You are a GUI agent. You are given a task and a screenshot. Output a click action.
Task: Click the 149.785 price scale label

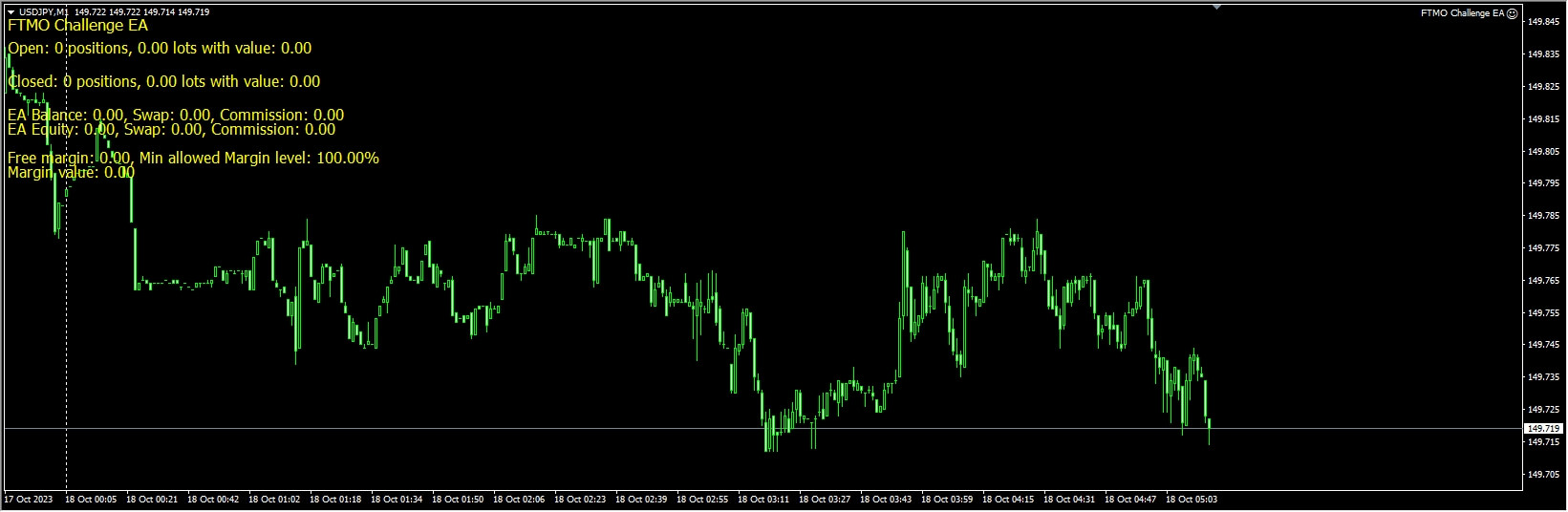point(1543,216)
